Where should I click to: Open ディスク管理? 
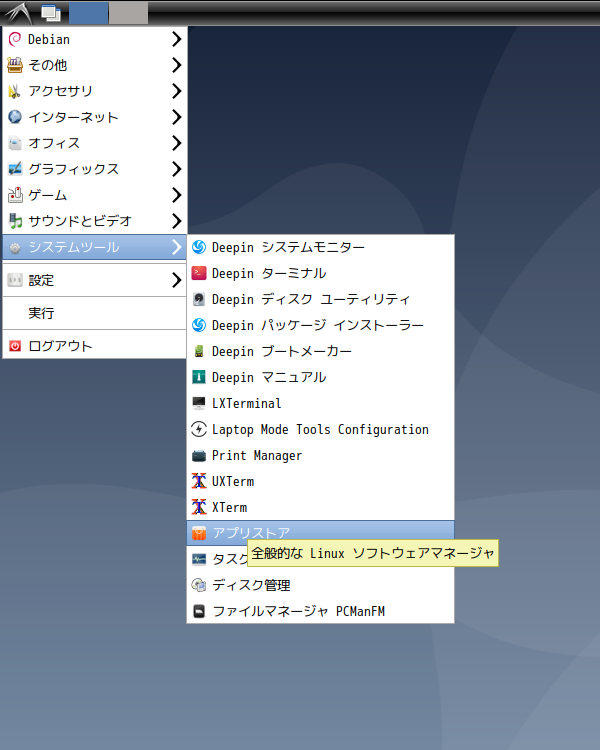[321, 585]
